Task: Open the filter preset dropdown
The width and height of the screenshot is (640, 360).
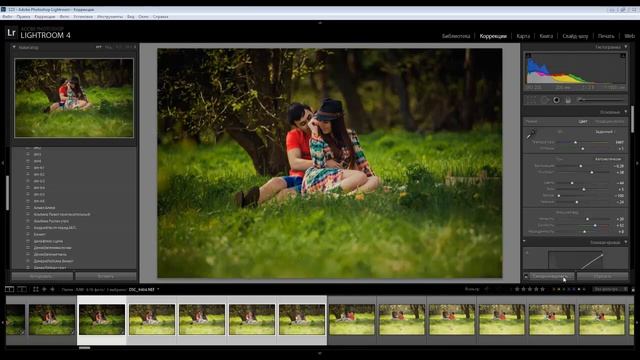Action: [610, 289]
